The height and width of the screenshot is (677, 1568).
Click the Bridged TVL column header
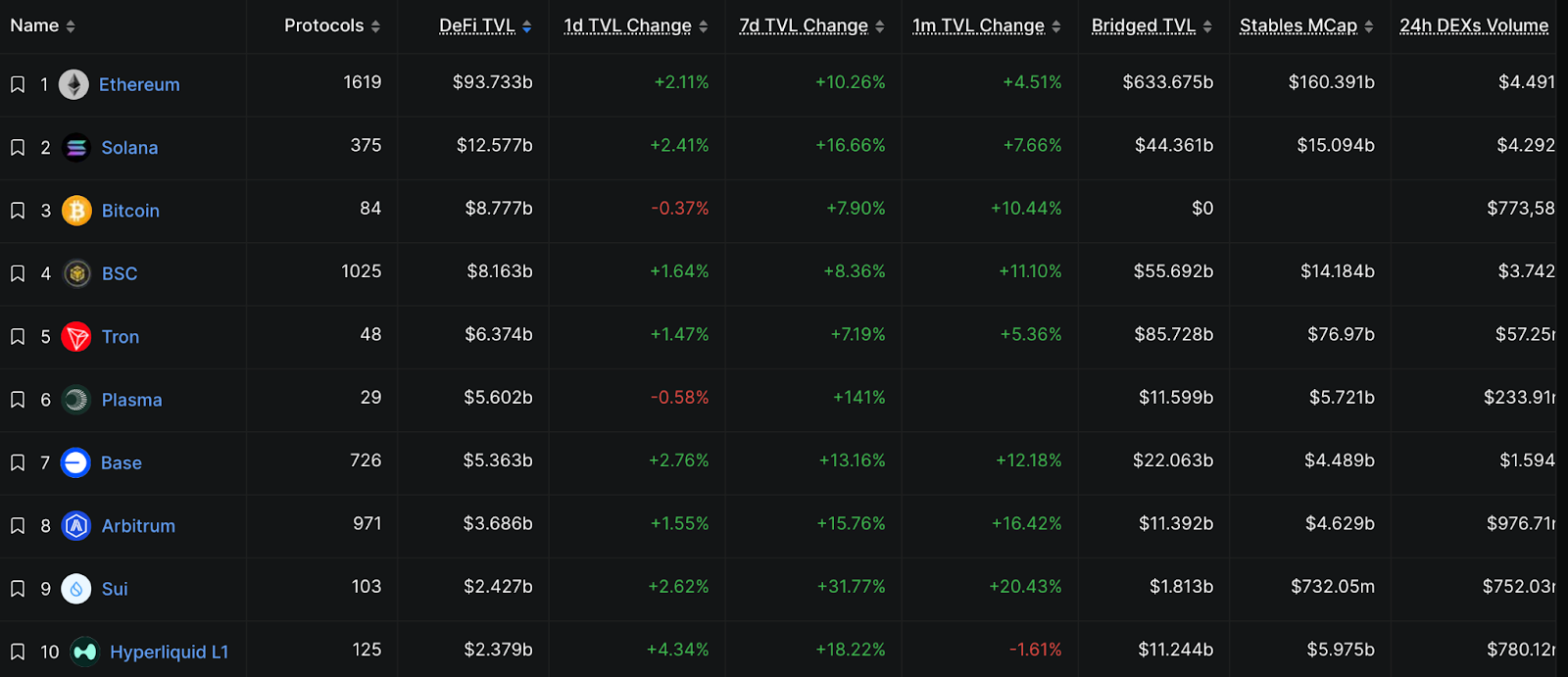pyautogui.click(x=1144, y=26)
